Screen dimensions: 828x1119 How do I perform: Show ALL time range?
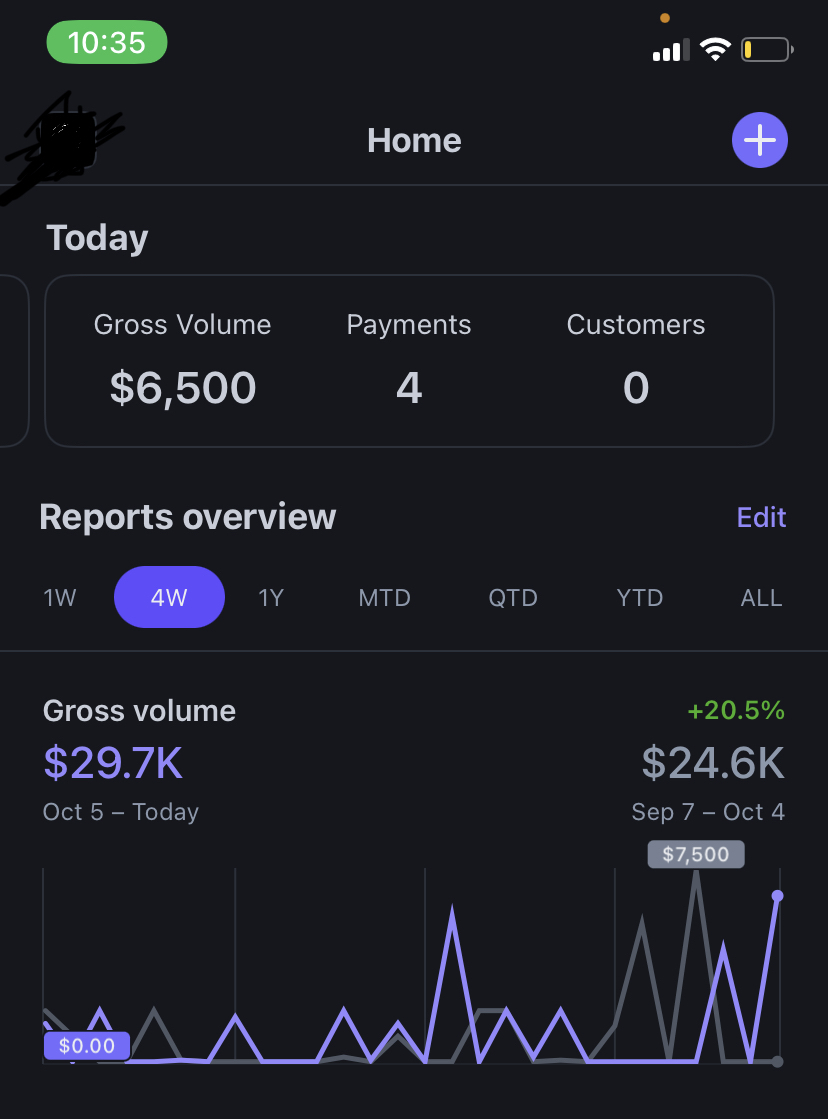(x=762, y=597)
